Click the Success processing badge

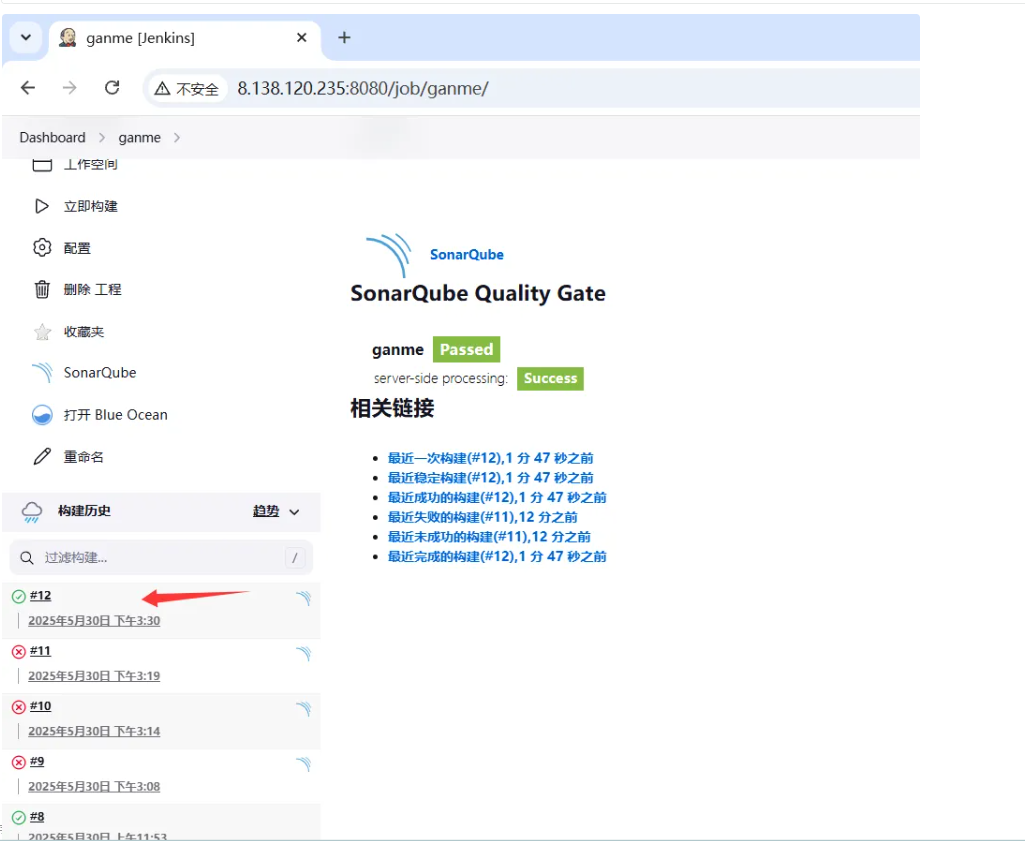pyautogui.click(x=550, y=378)
